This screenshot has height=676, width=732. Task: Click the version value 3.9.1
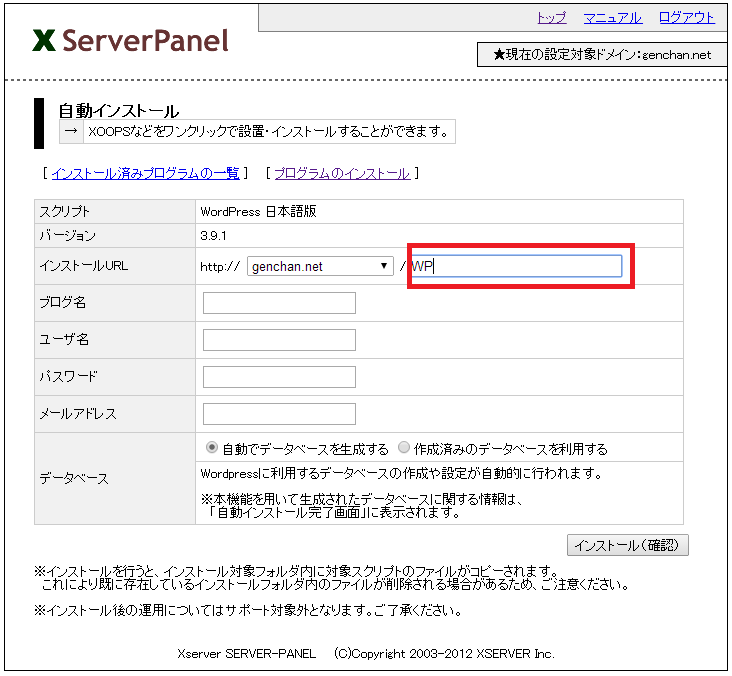(213, 235)
